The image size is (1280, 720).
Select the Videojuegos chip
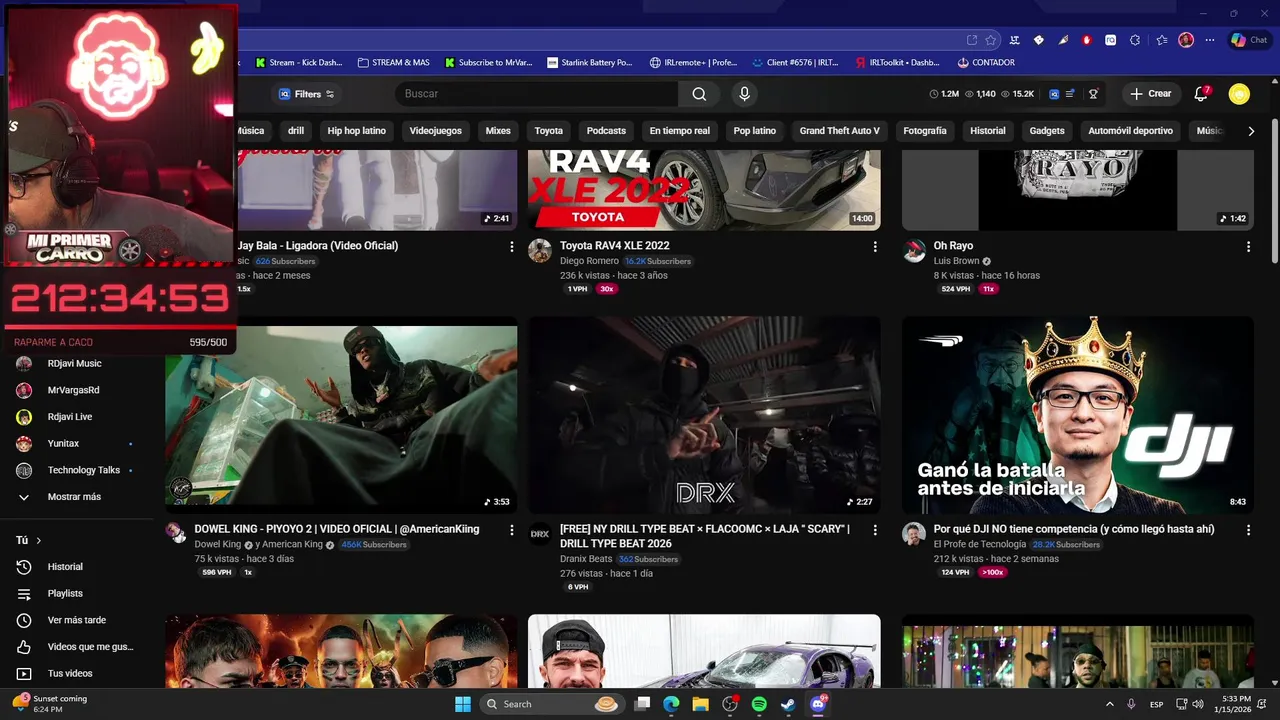click(436, 131)
